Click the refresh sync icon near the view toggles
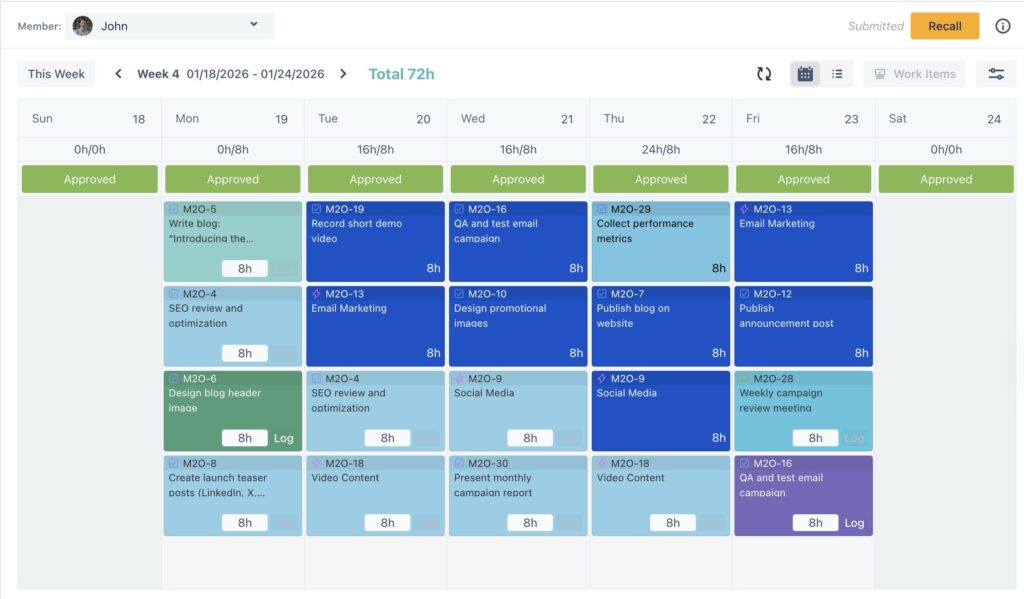This screenshot has width=1024, height=599. 765,73
